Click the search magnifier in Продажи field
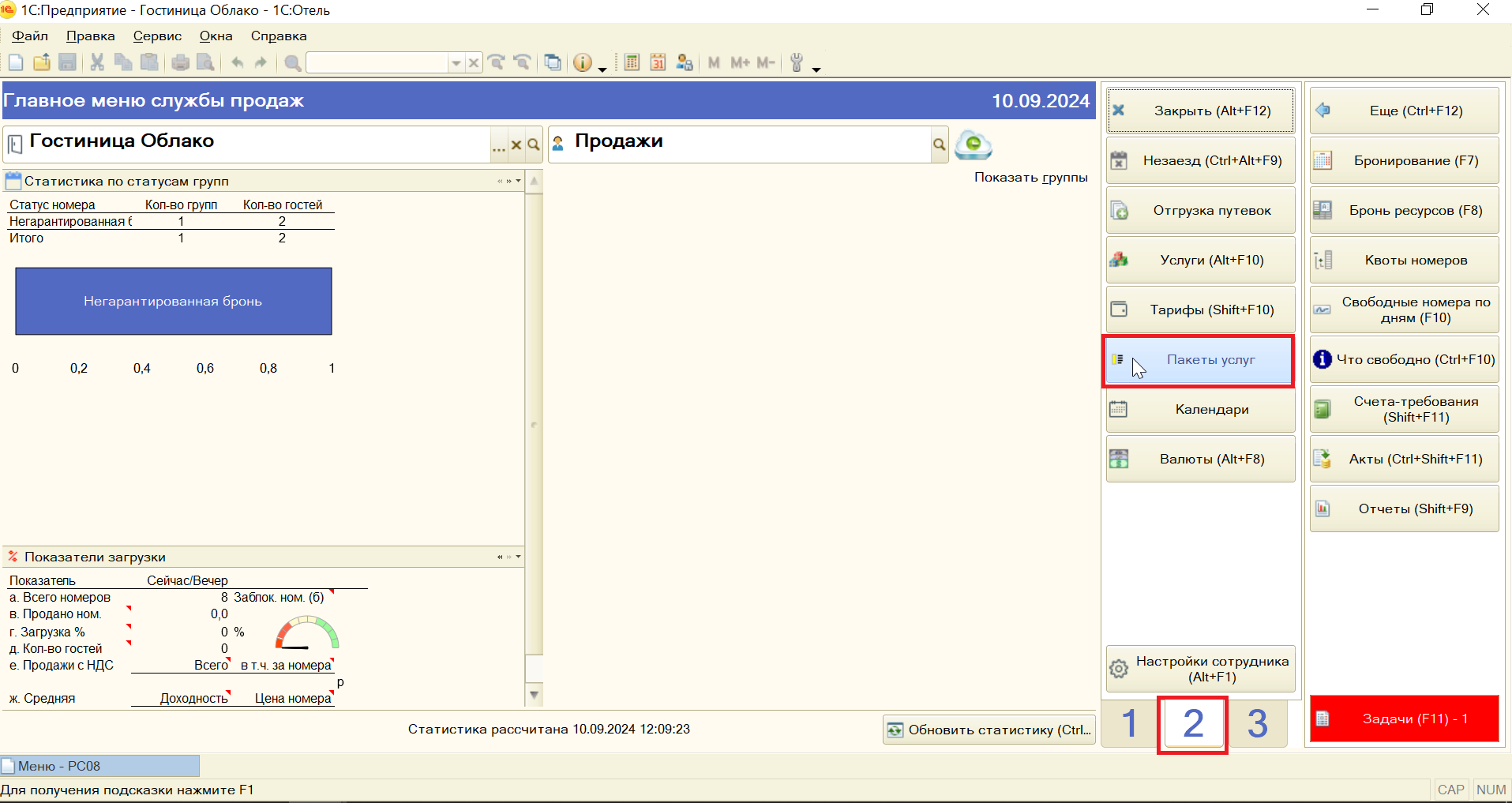Screen dimensions: 1512x803 click(x=939, y=144)
